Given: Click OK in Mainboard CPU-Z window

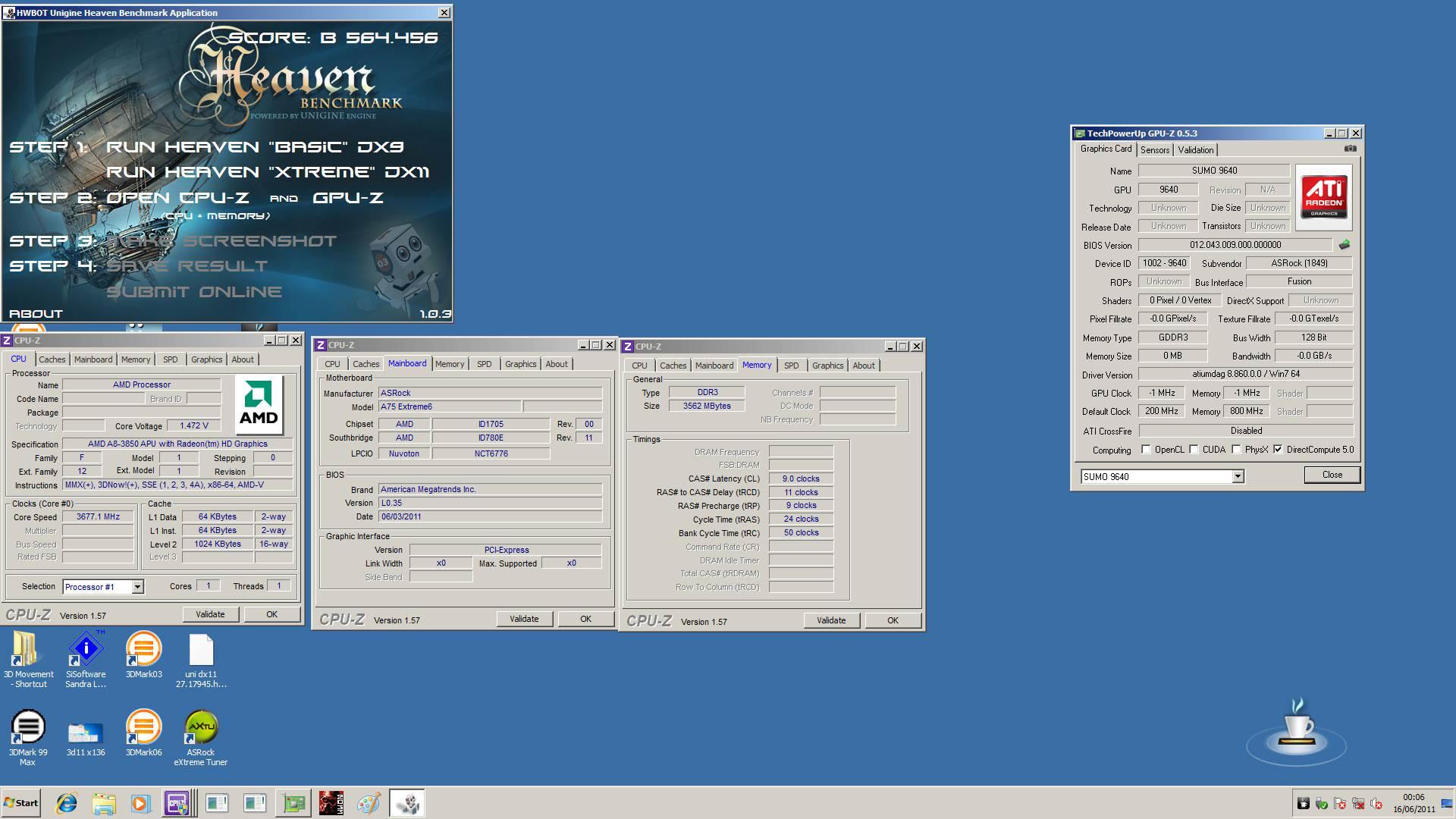Looking at the screenshot, I should pyautogui.click(x=585, y=619).
